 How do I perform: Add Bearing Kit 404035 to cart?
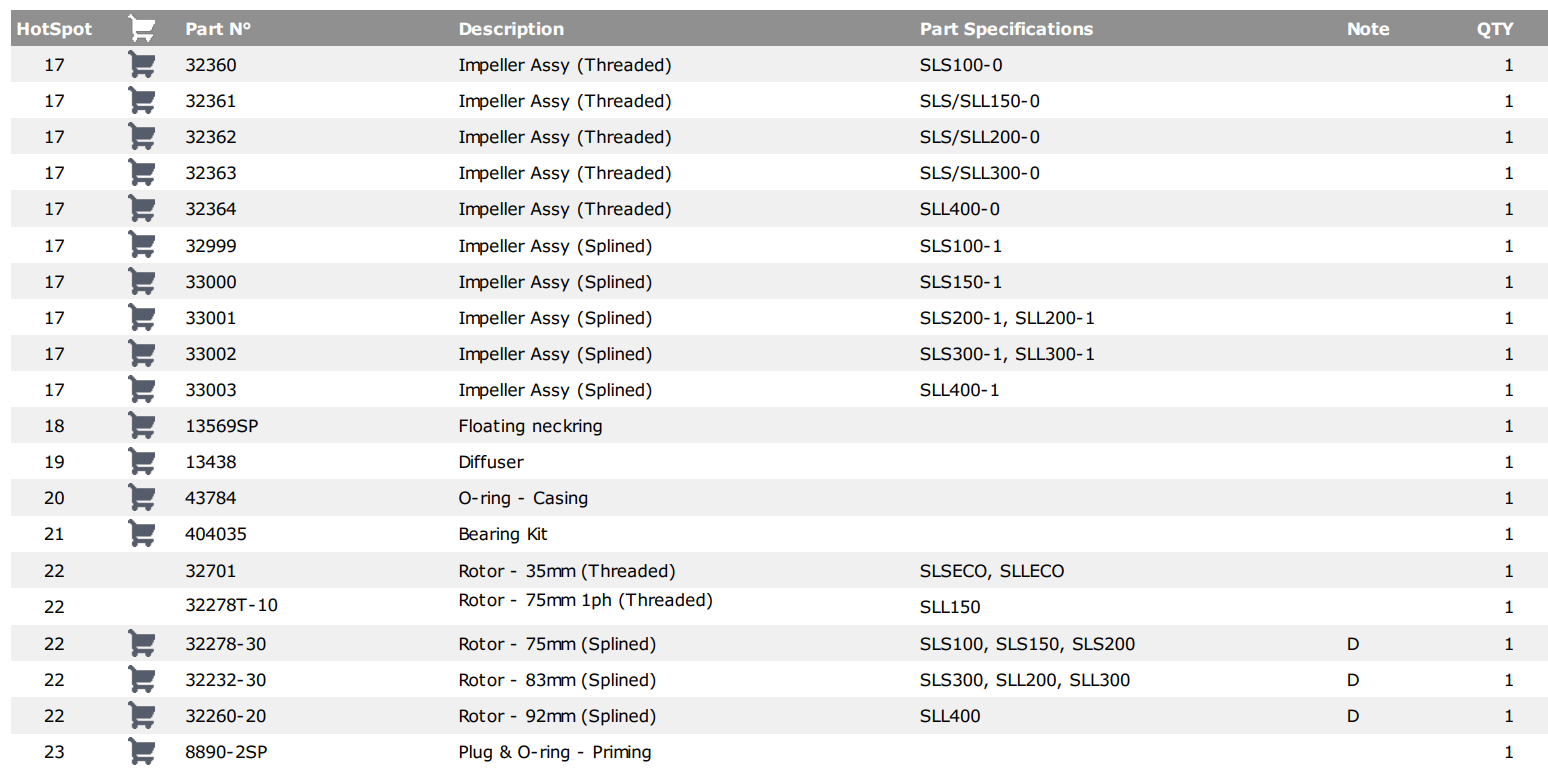(142, 534)
